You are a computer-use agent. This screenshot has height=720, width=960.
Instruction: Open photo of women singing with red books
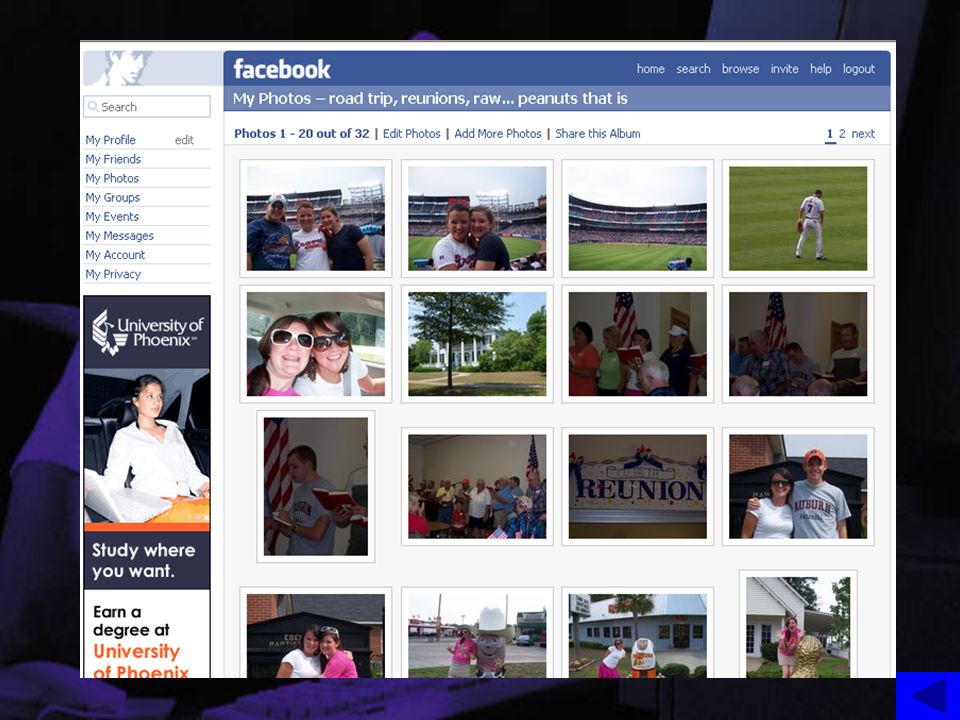pyautogui.click(x=637, y=344)
